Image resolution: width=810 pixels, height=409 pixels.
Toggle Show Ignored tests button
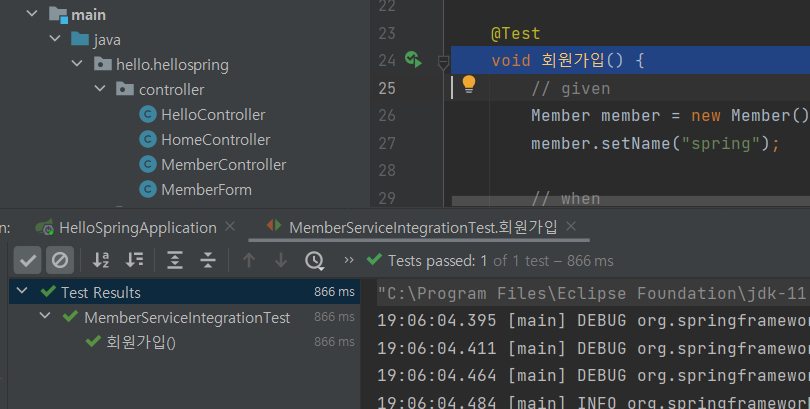click(x=60, y=260)
